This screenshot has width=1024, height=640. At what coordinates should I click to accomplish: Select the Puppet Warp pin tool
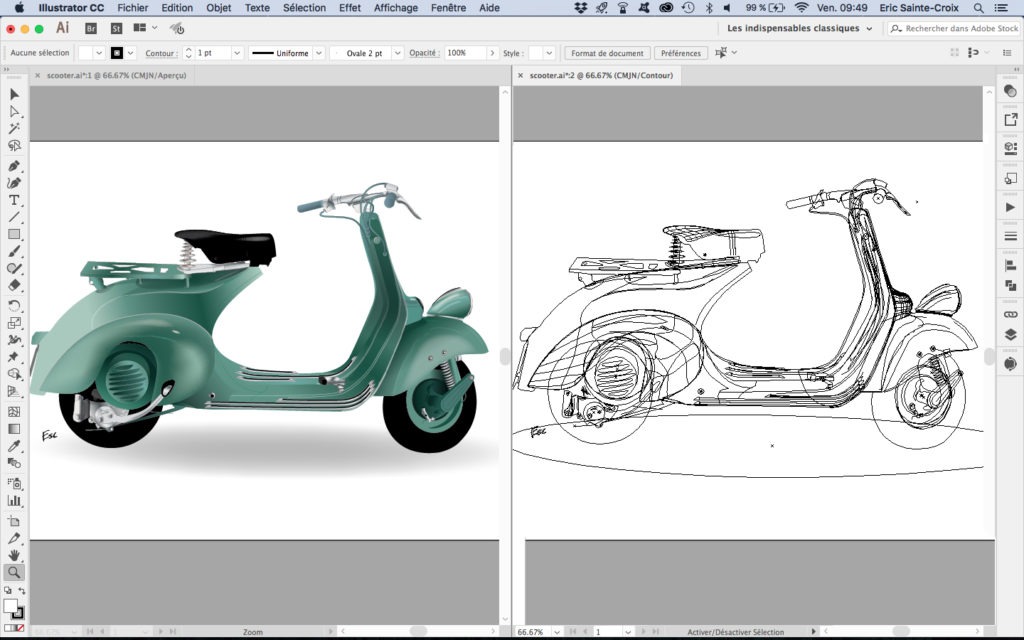(14, 357)
